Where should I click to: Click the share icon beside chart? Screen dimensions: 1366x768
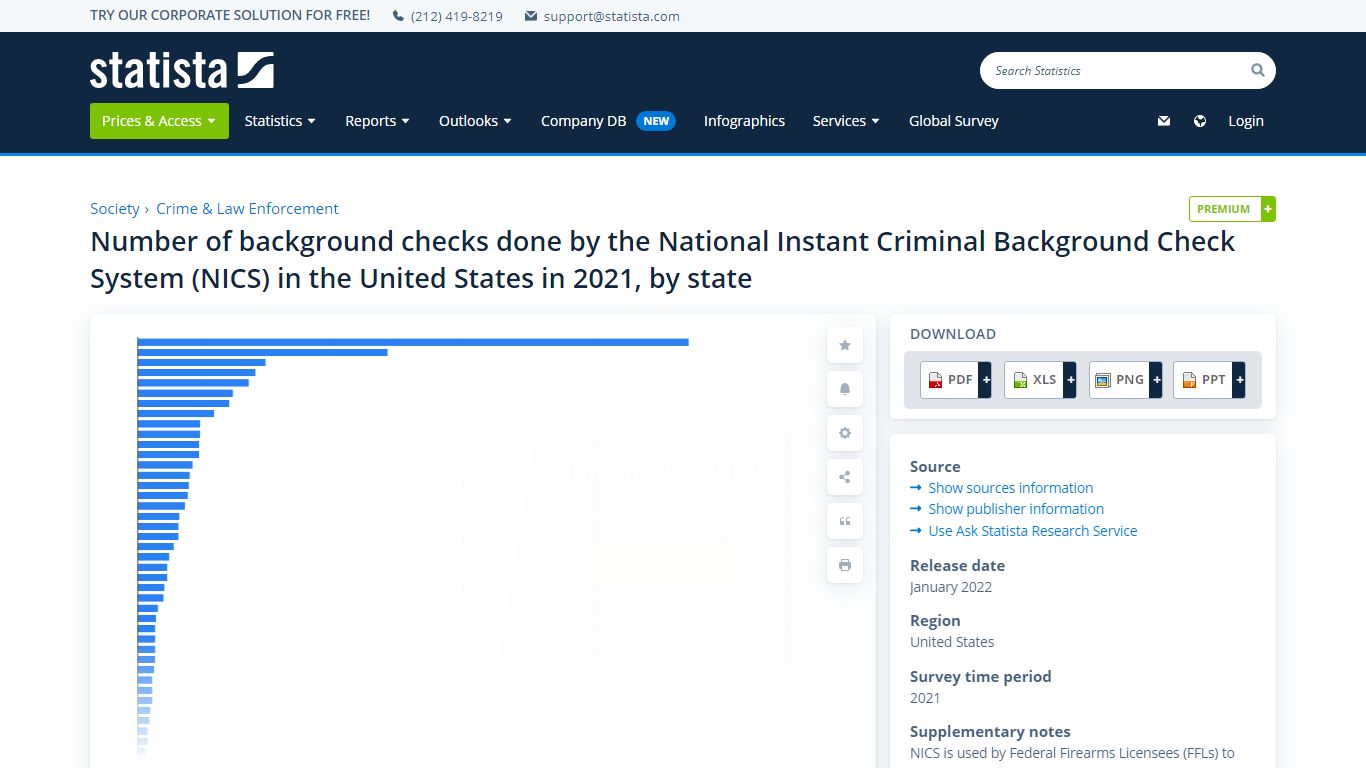coord(845,477)
